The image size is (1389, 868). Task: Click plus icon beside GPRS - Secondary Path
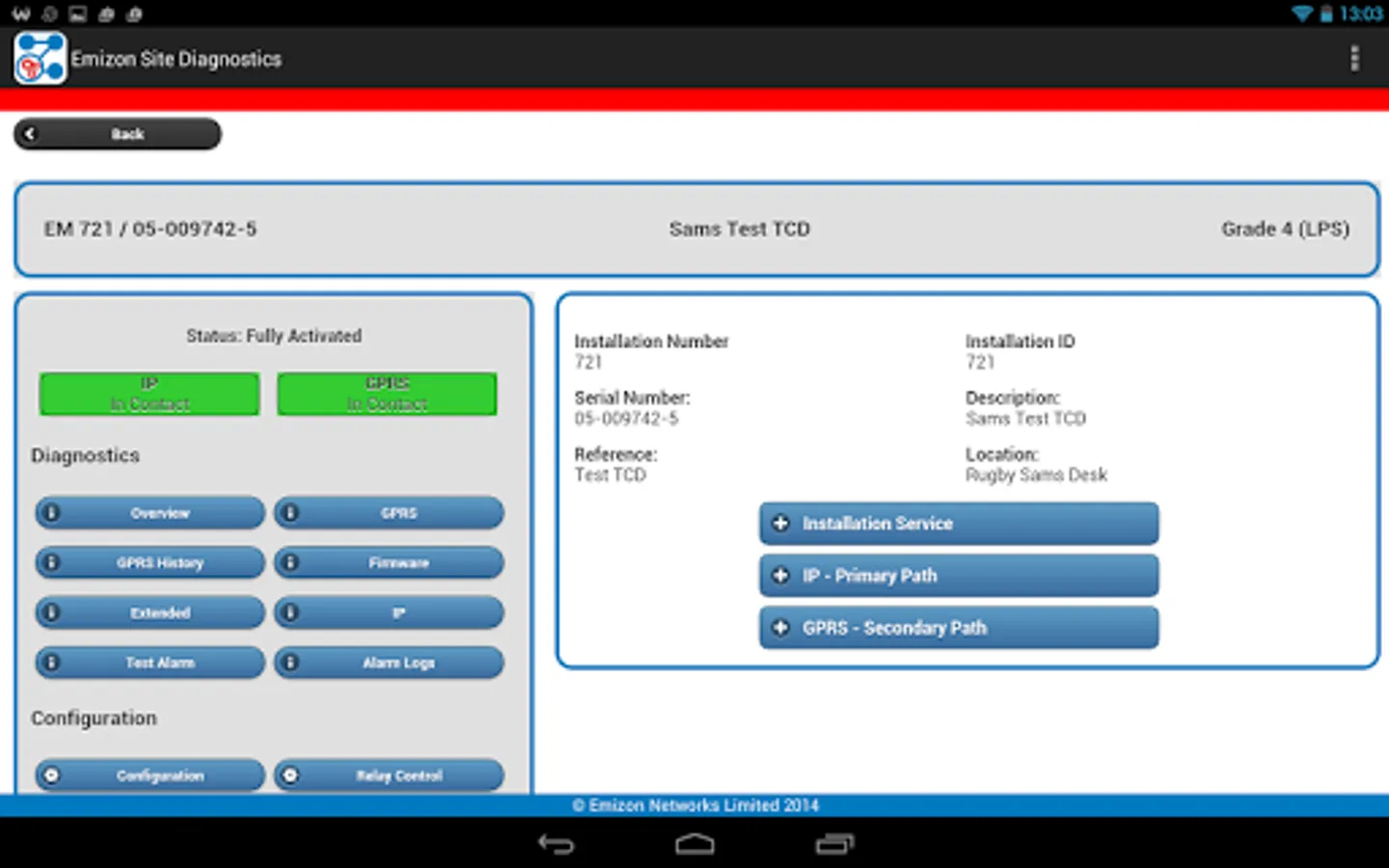(781, 628)
